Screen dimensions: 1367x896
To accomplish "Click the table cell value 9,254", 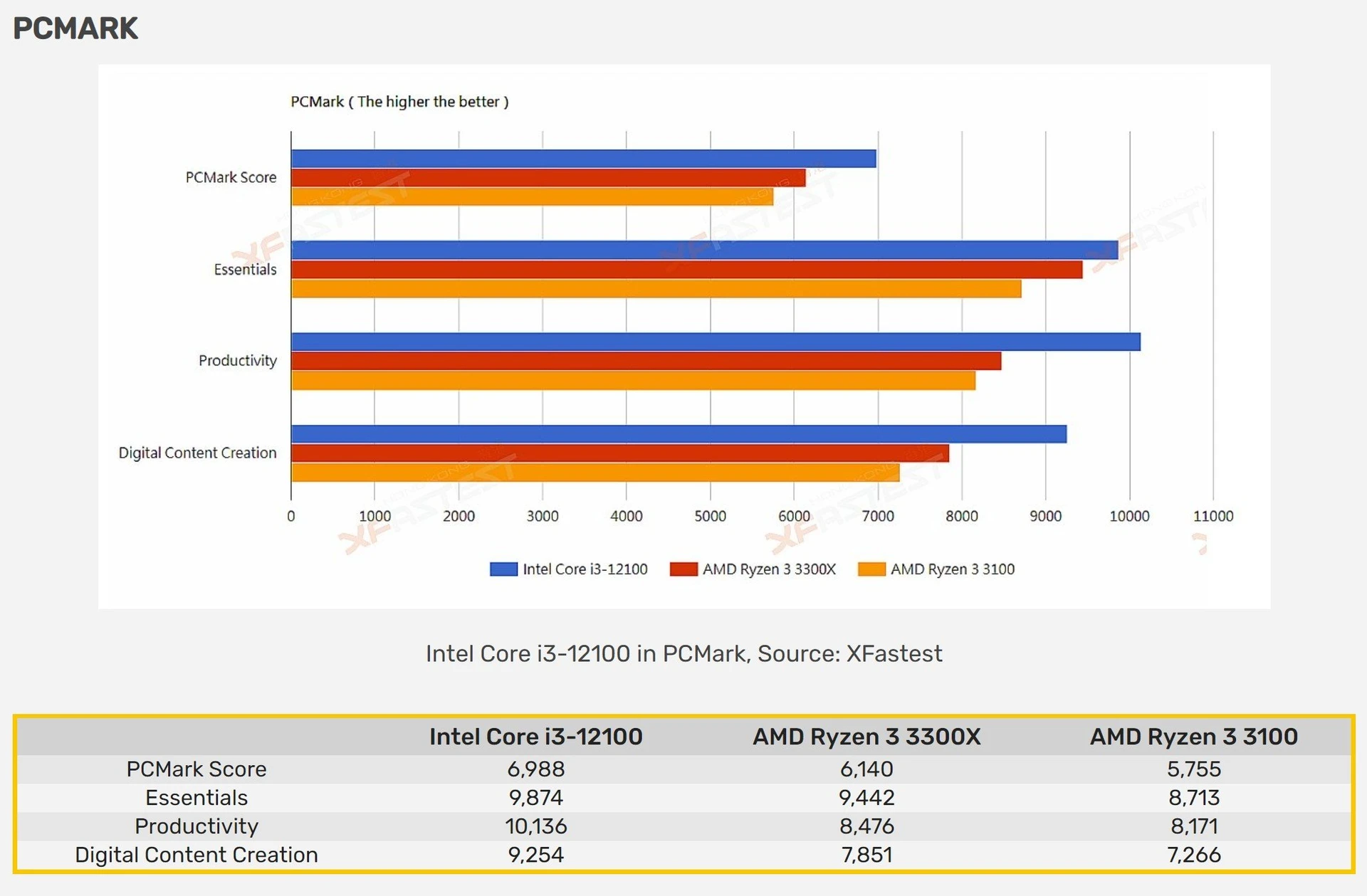I will 536,855.
